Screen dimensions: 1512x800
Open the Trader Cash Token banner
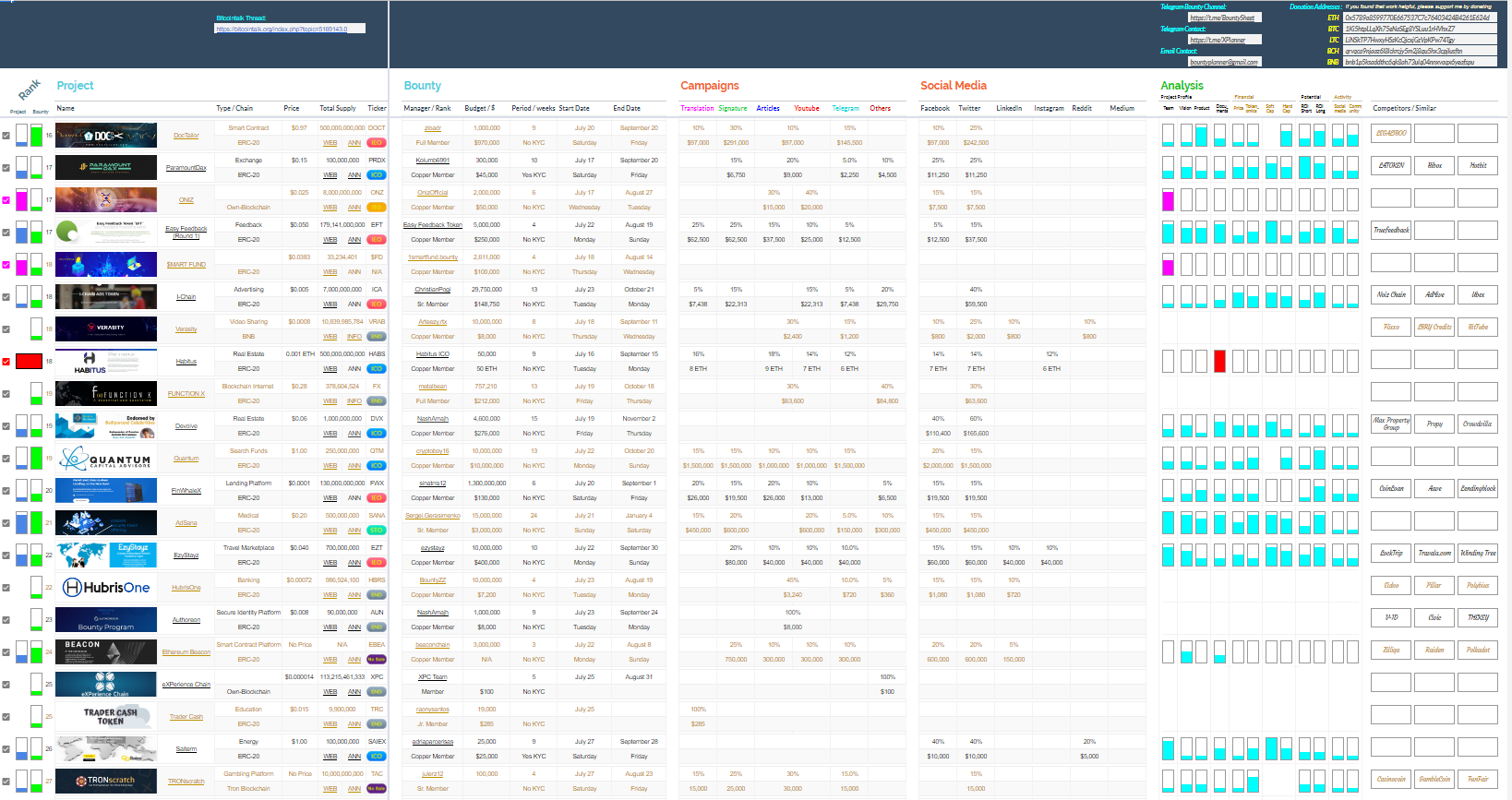[106, 717]
